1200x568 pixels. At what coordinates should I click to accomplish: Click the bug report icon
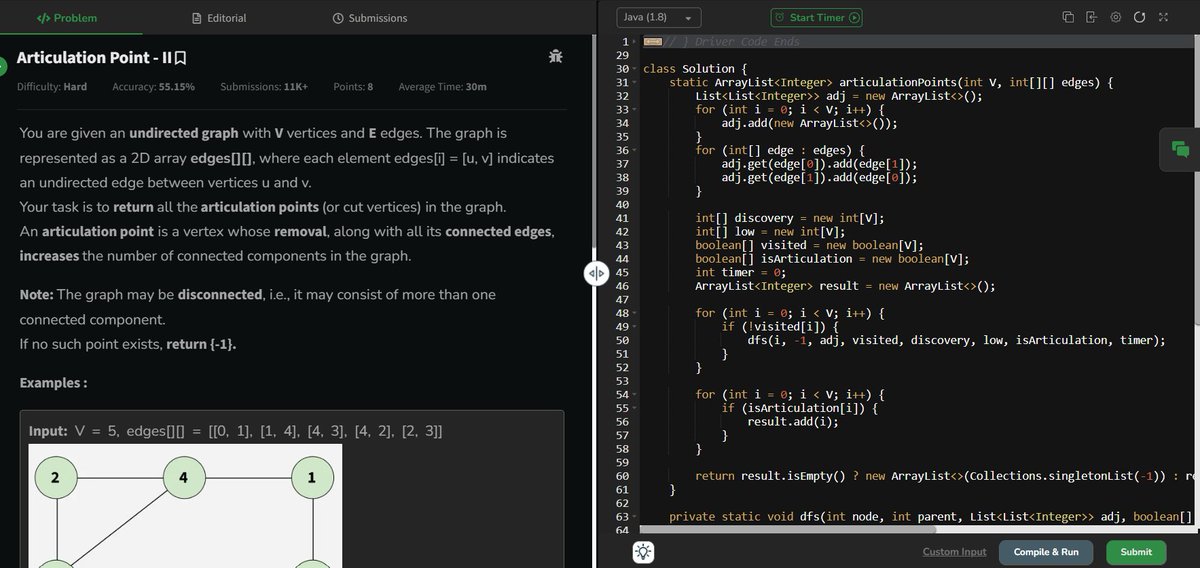[x=556, y=57]
